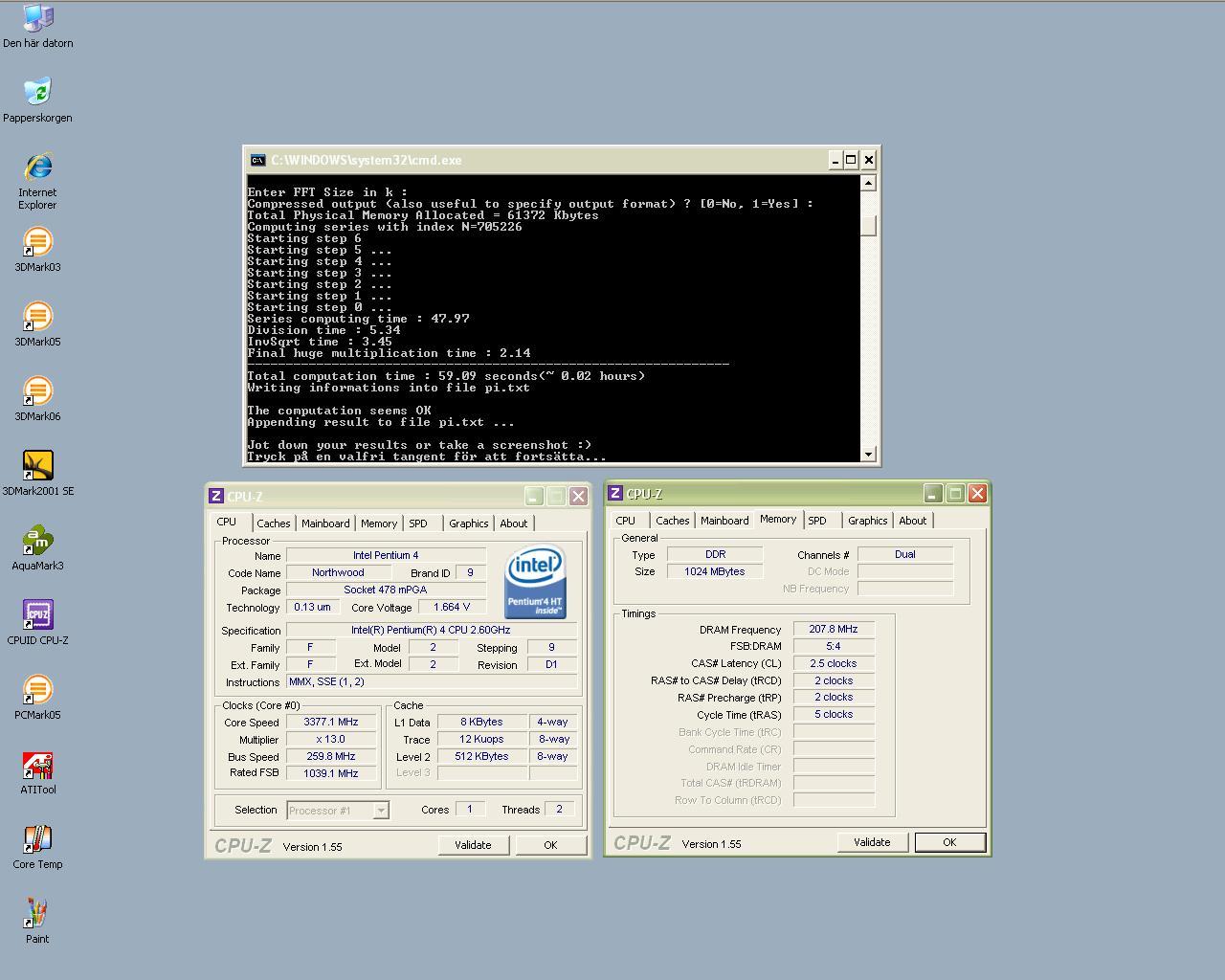The height and width of the screenshot is (980, 1225).
Task: Click Specification field Pentium 4 2.60GHz
Action: [431, 631]
